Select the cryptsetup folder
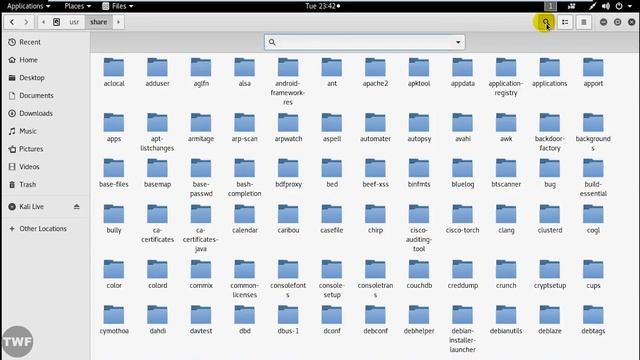The image size is (640, 360). pyautogui.click(x=549, y=274)
